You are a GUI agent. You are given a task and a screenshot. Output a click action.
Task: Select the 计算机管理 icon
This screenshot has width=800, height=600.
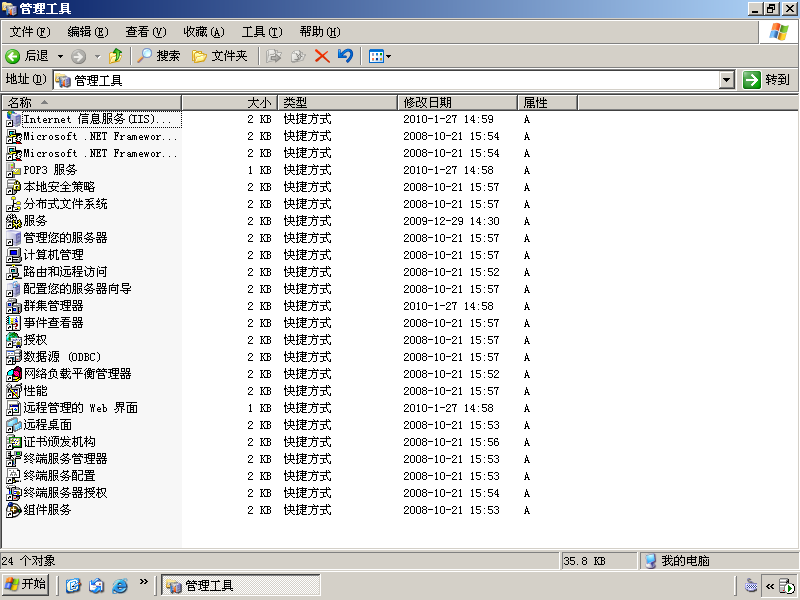tap(13, 255)
